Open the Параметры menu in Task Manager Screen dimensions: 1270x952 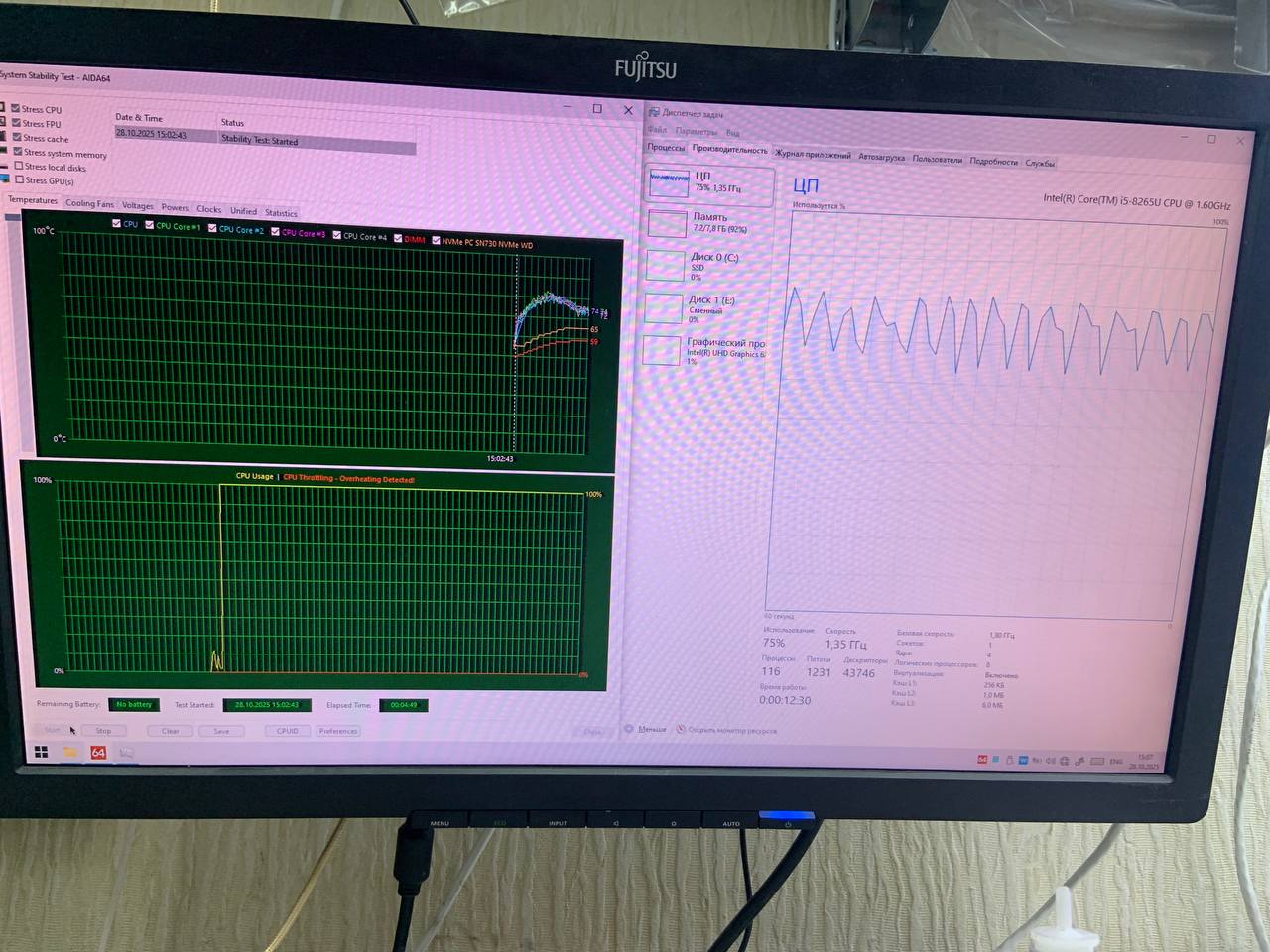coord(695,131)
